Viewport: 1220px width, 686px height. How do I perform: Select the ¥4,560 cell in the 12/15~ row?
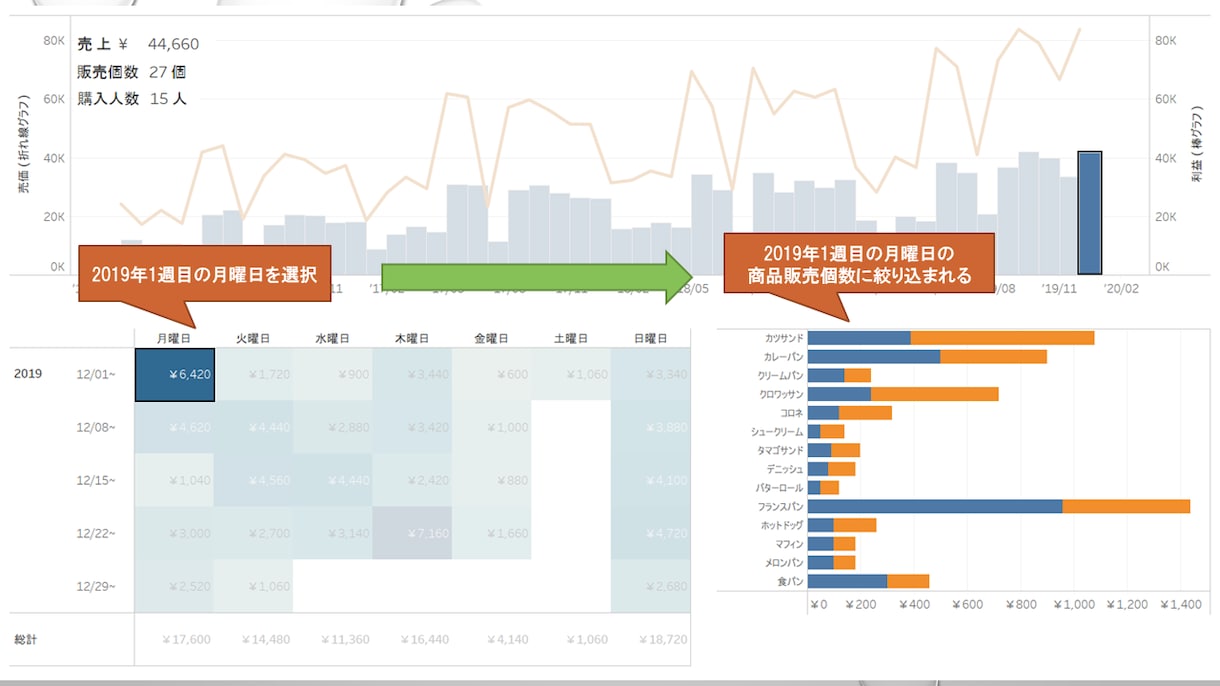(254, 480)
